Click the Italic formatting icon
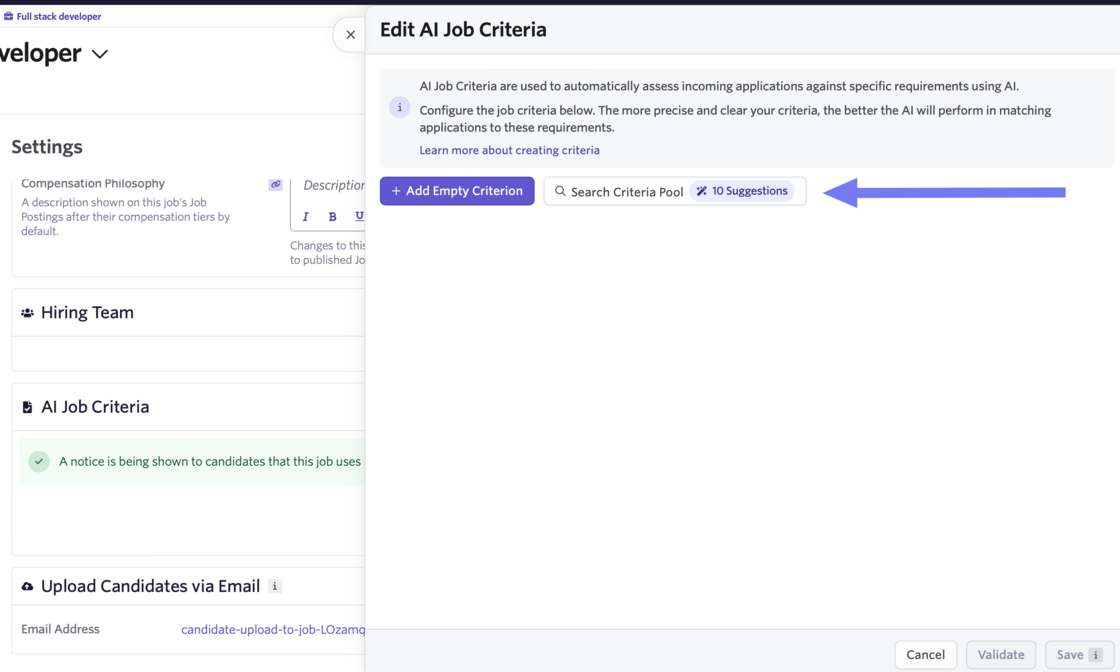Image resolution: width=1120 pixels, height=672 pixels. [306, 217]
